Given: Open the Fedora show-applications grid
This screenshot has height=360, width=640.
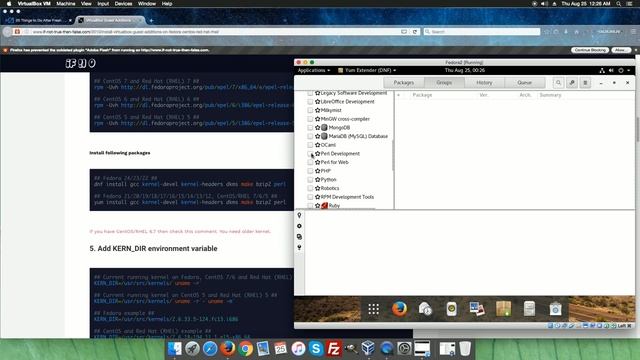Looking at the screenshot, I should click(373, 309).
